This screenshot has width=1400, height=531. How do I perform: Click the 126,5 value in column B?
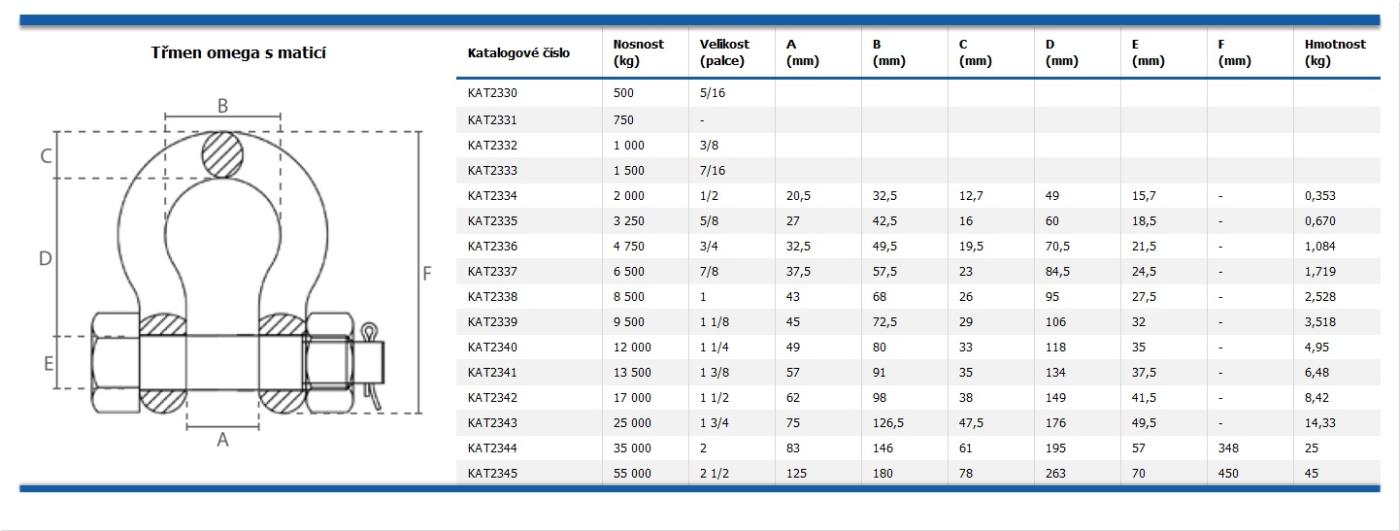tap(888, 424)
